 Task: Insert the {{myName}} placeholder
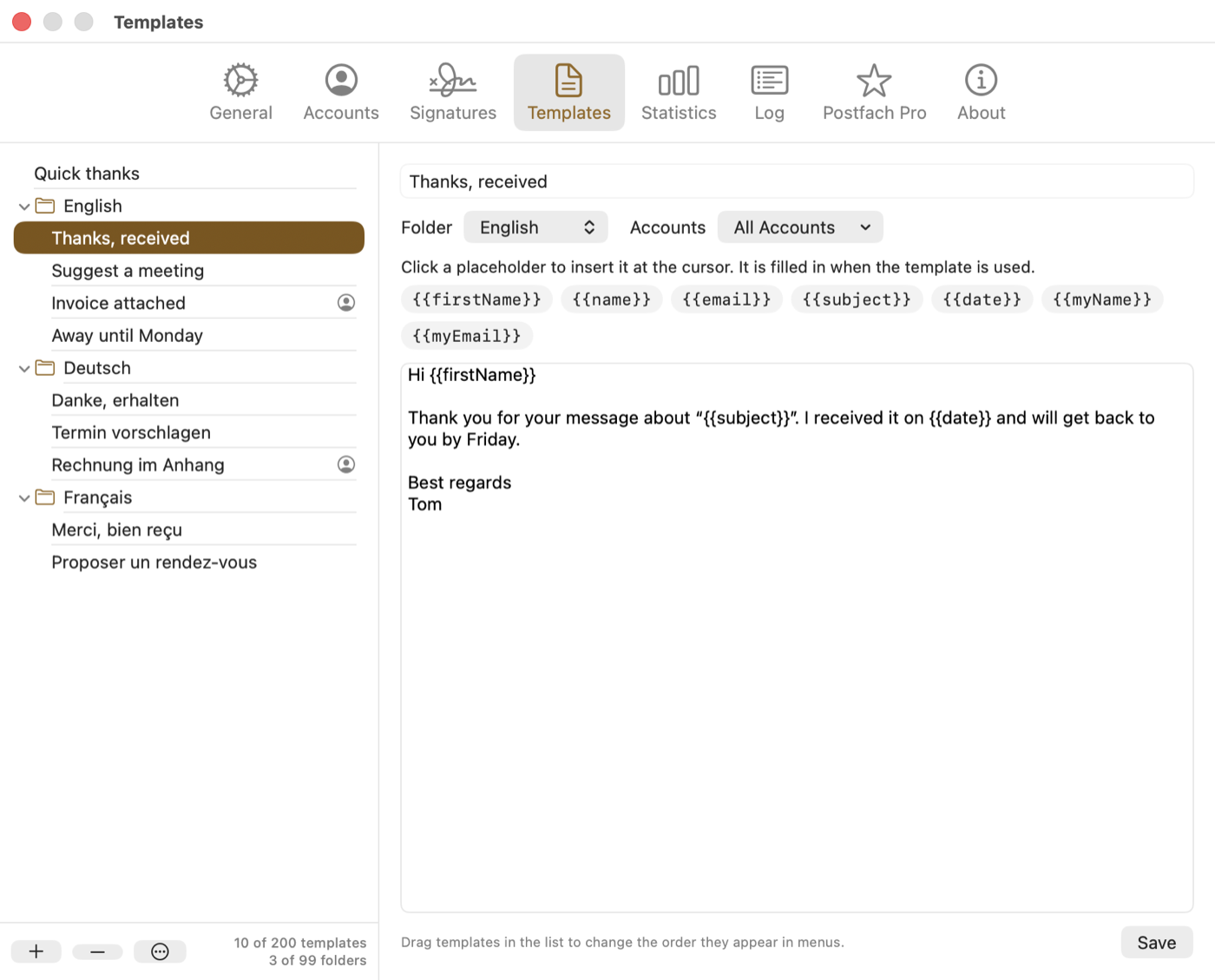[1102, 299]
